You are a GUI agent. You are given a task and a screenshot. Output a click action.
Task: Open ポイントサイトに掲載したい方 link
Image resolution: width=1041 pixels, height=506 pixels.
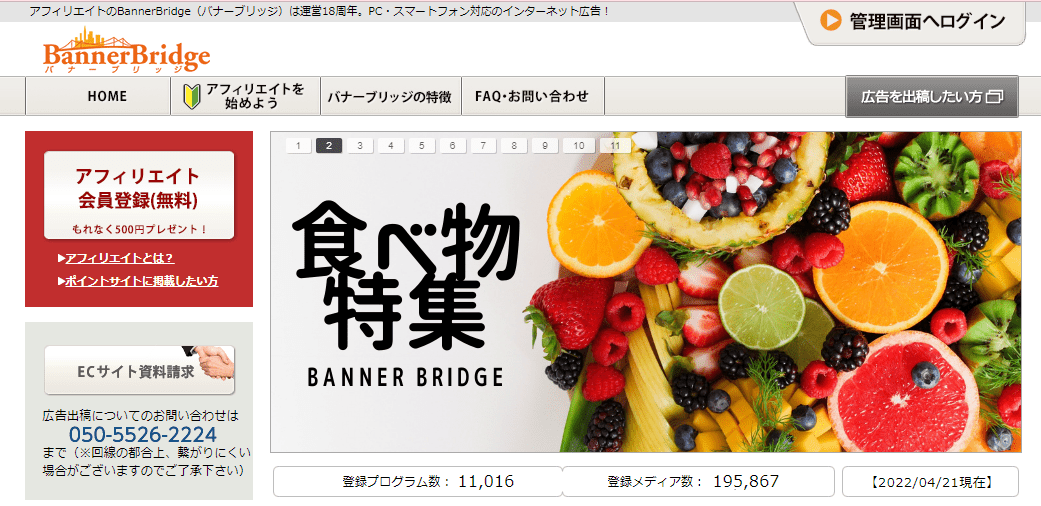[141, 281]
